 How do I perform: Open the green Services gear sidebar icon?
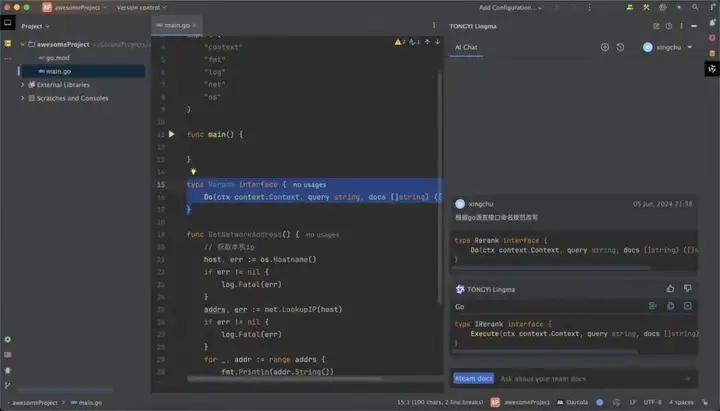(8, 339)
